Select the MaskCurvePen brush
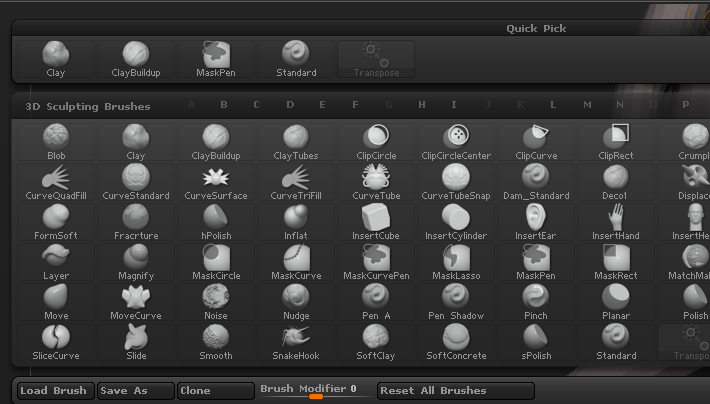The width and height of the screenshot is (710, 404). tap(376, 262)
